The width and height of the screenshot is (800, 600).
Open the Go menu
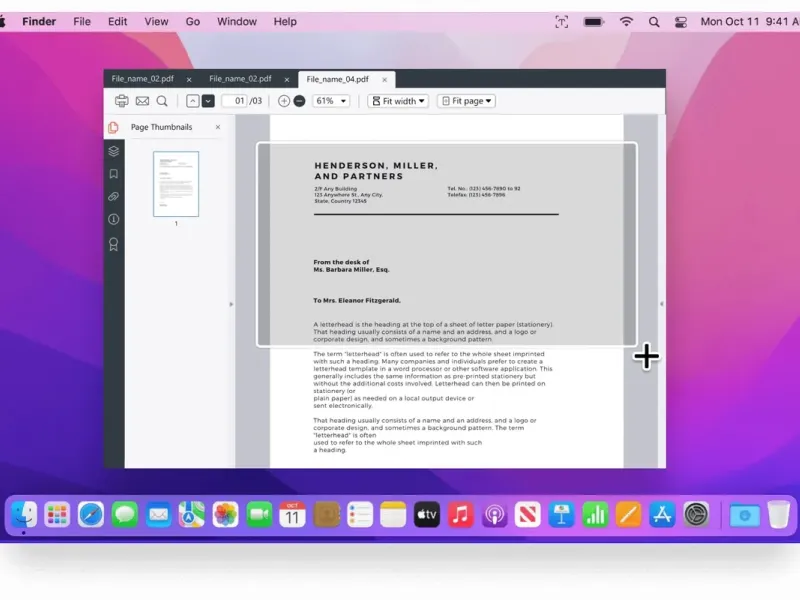[193, 21]
